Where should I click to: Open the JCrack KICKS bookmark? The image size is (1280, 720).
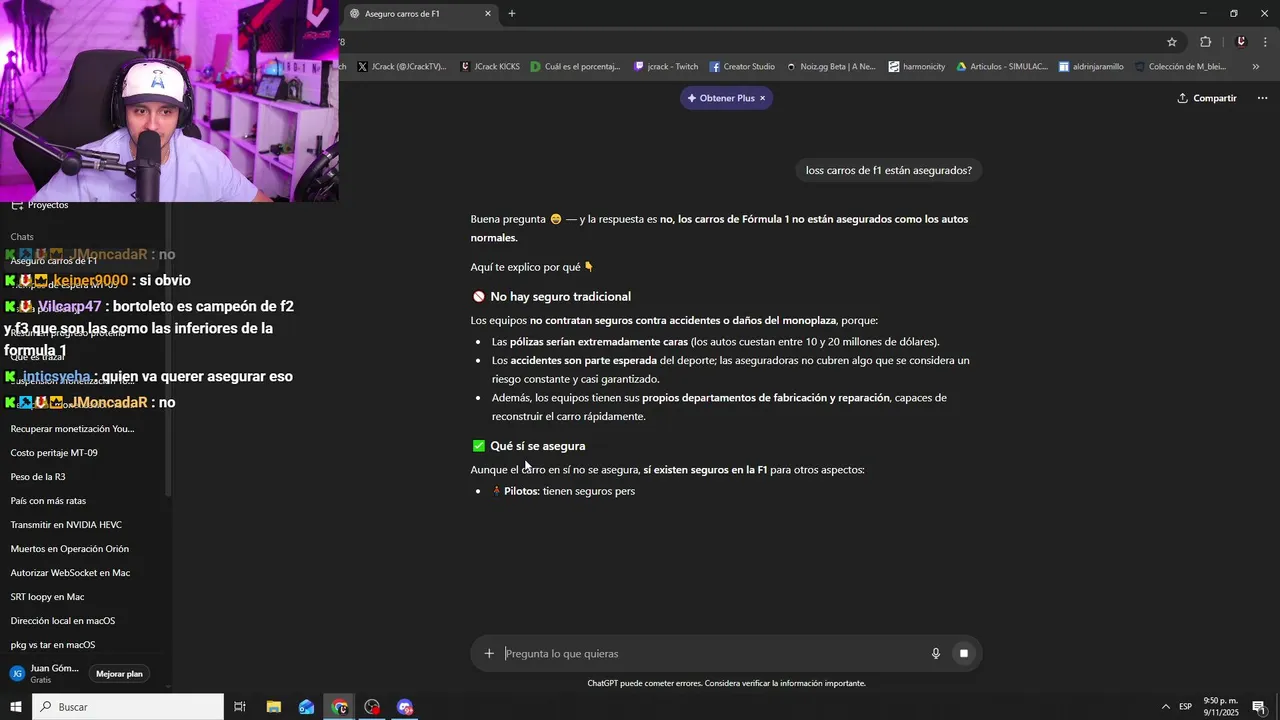490,67
